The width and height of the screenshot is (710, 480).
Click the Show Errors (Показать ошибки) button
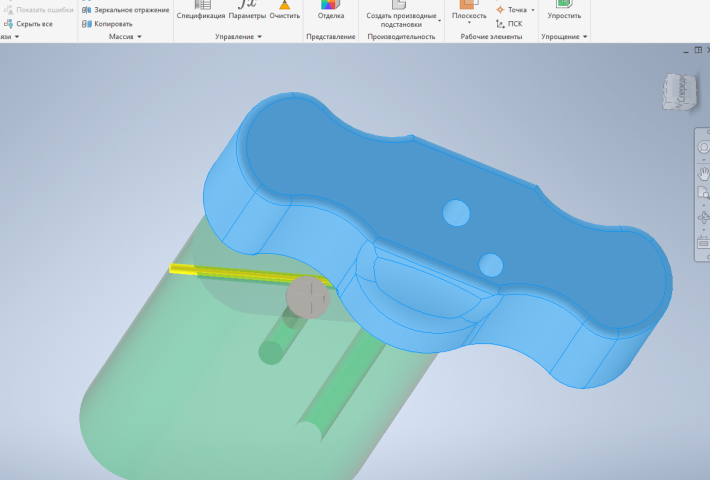pos(38,10)
